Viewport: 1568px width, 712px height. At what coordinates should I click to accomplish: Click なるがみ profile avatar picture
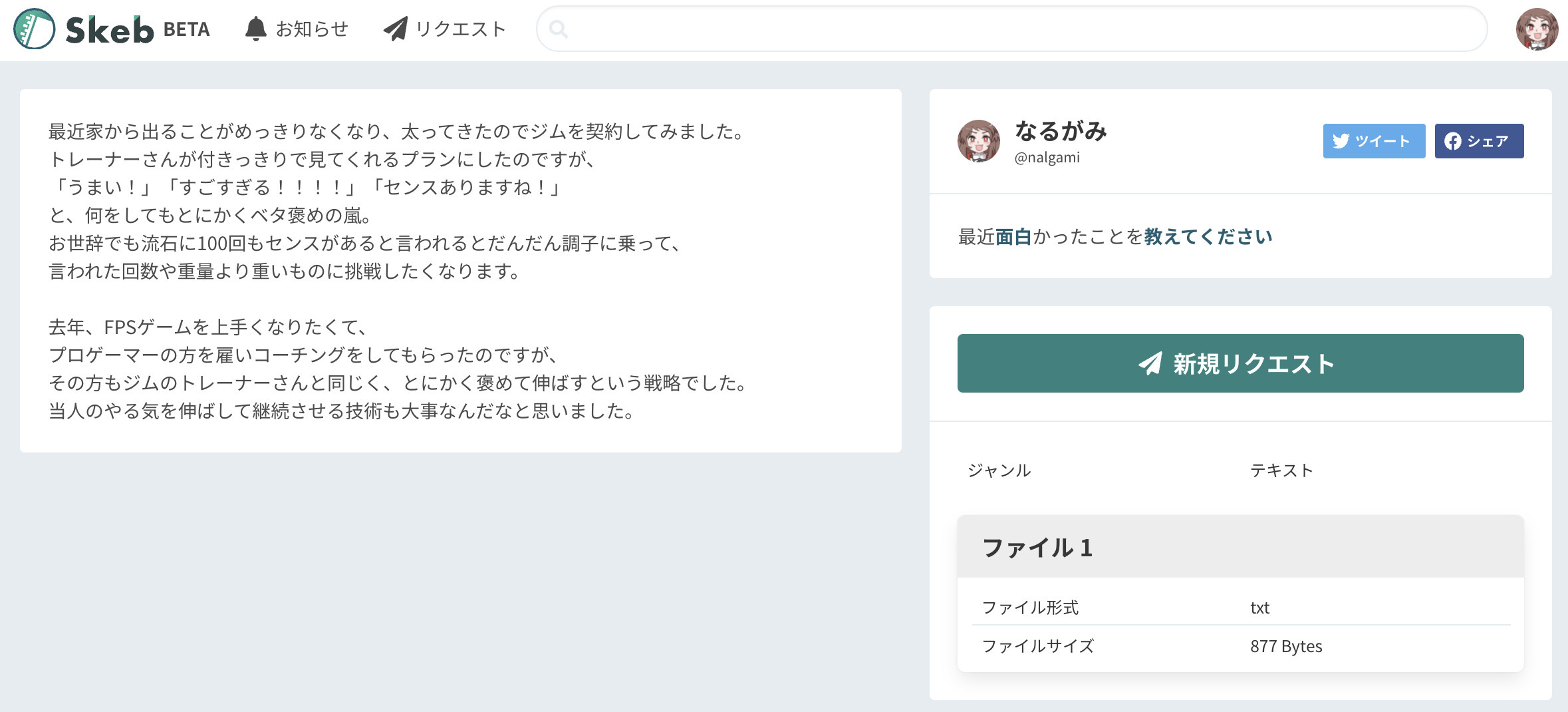(x=978, y=141)
